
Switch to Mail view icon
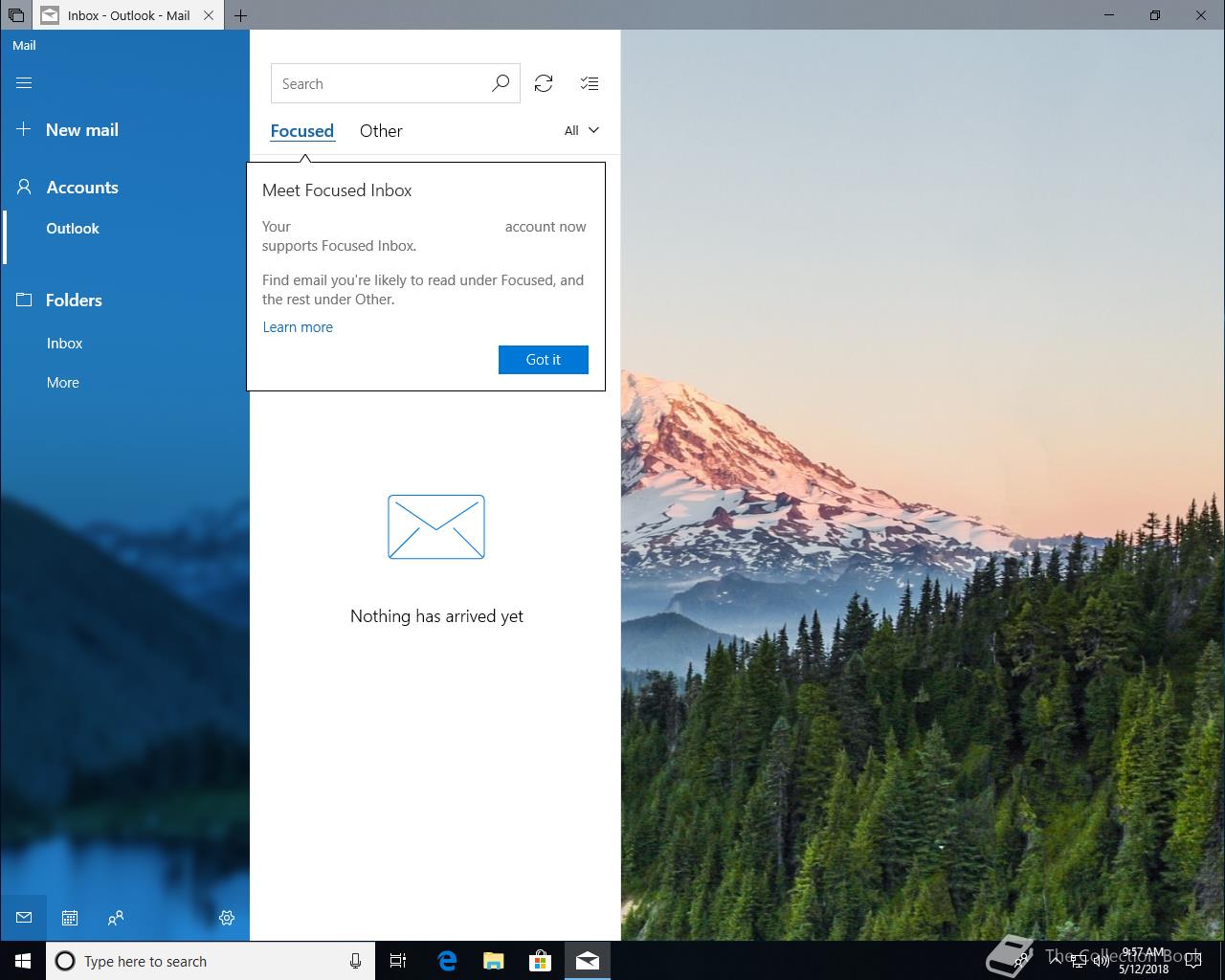pos(24,918)
